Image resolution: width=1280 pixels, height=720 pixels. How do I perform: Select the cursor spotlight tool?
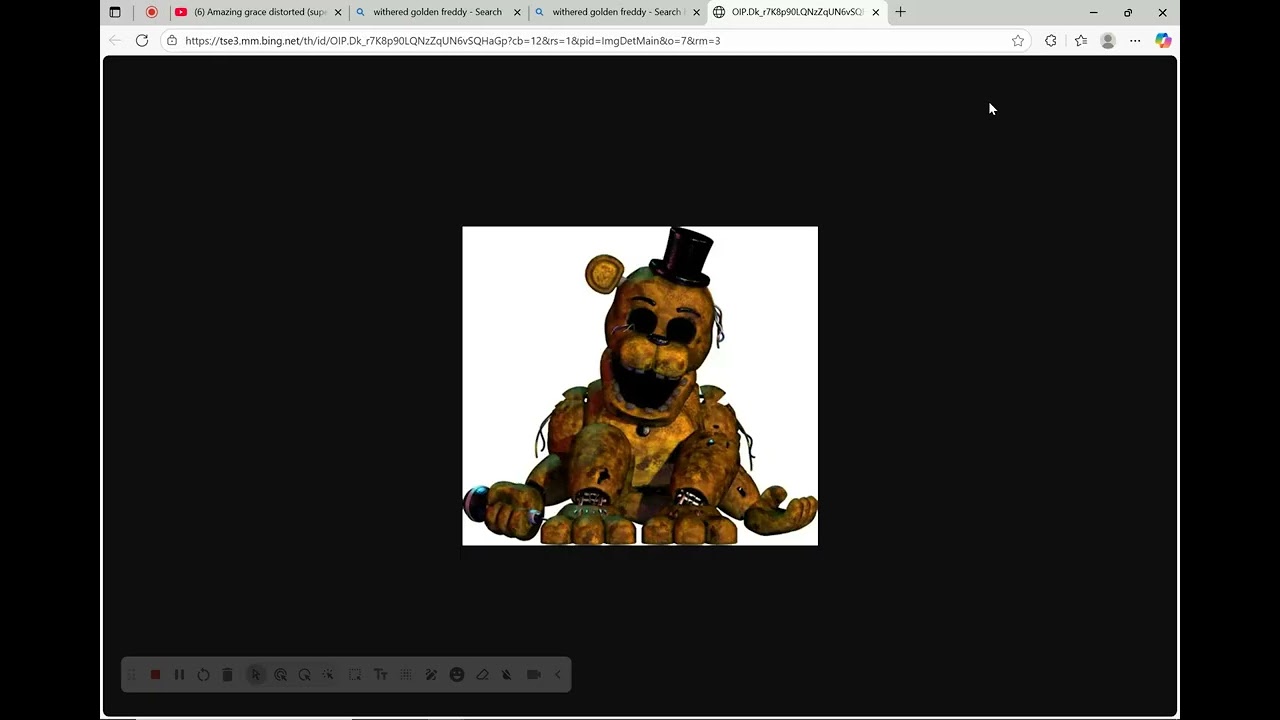pos(304,675)
